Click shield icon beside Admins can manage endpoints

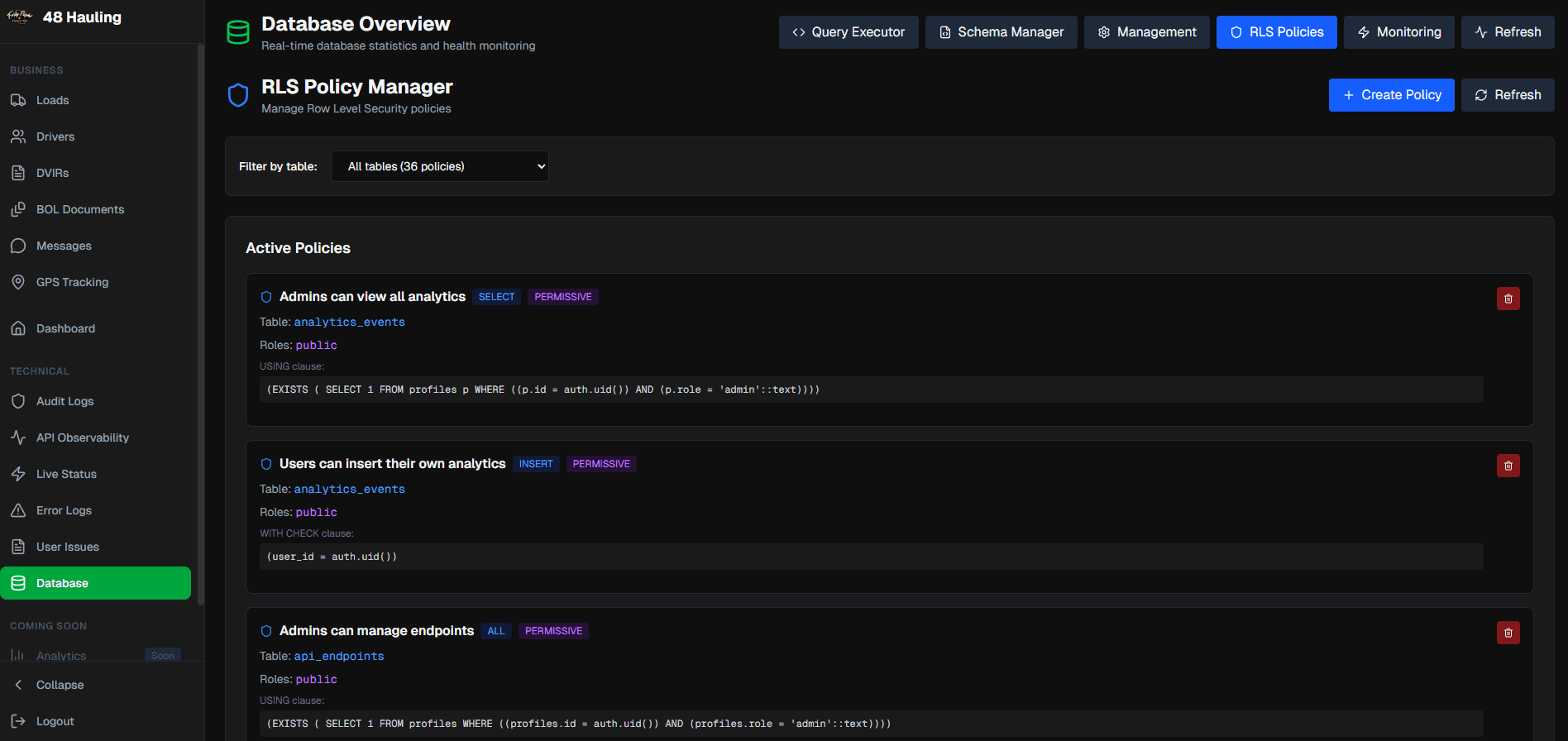(266, 631)
